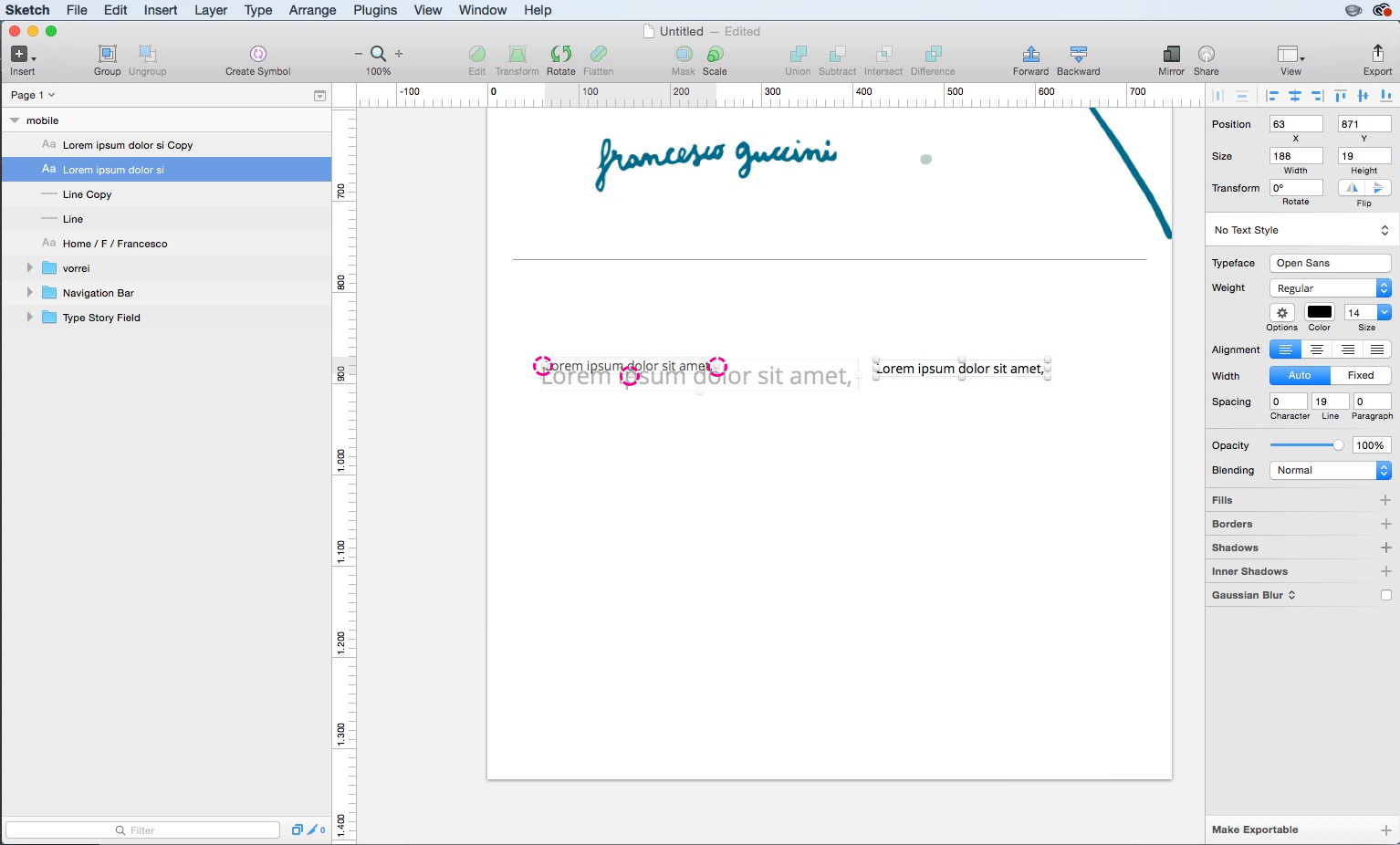1400x845 pixels.
Task: Set text width to Auto
Action: (1300, 375)
